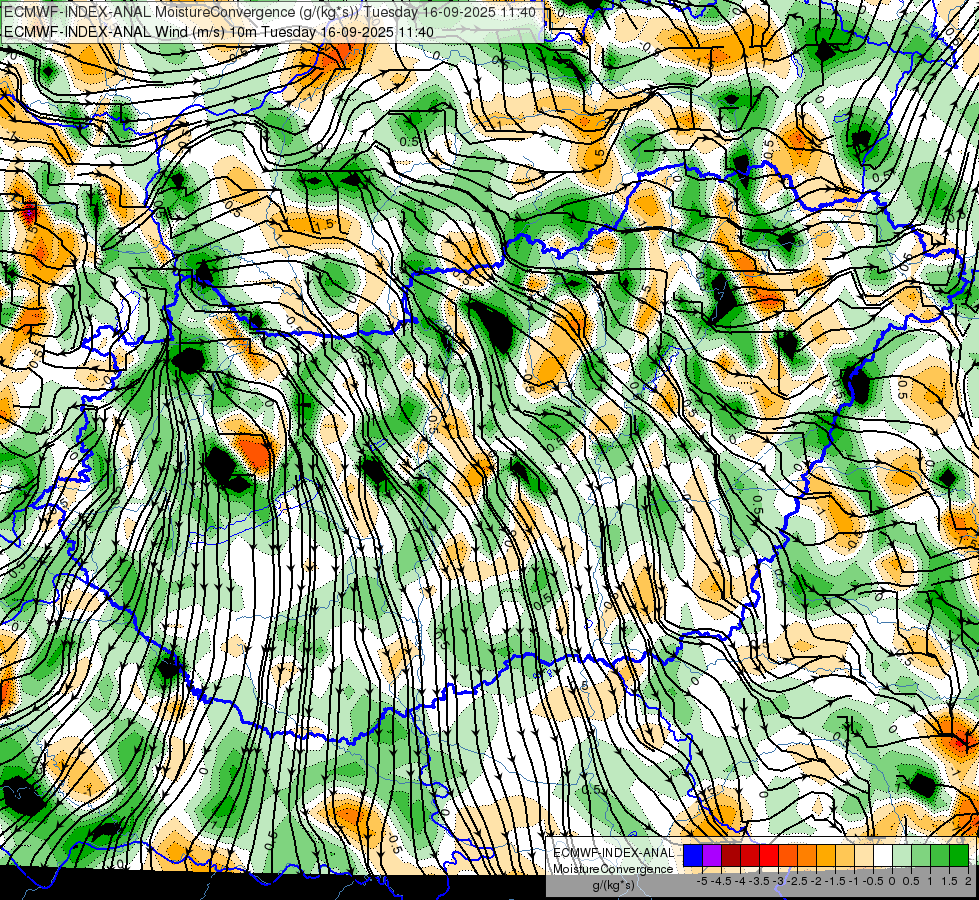Click the legend scale value -2.5
Screen dimensions: 979x900
[x=797, y=881]
